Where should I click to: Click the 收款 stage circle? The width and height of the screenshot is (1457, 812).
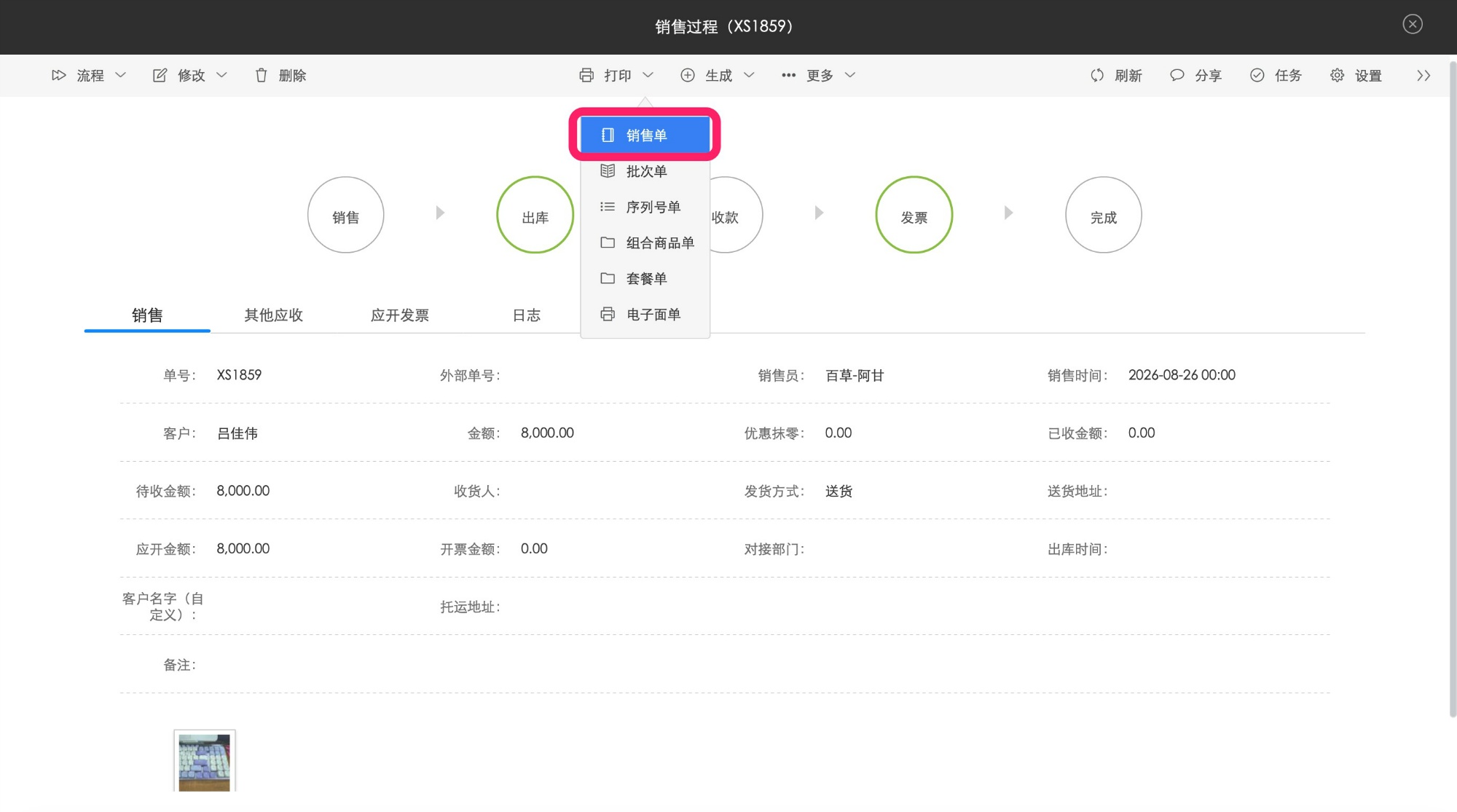click(737, 215)
